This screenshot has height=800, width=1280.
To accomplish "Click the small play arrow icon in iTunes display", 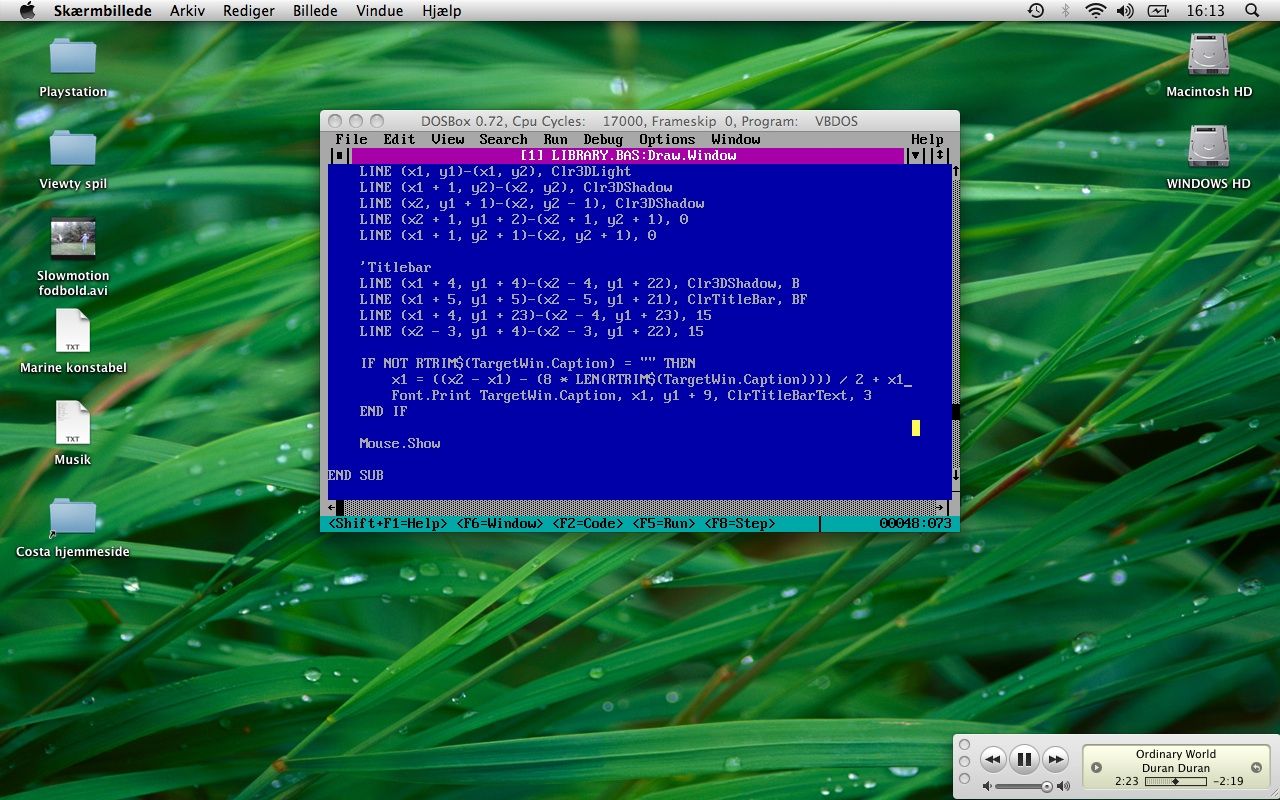I will [x=1096, y=767].
